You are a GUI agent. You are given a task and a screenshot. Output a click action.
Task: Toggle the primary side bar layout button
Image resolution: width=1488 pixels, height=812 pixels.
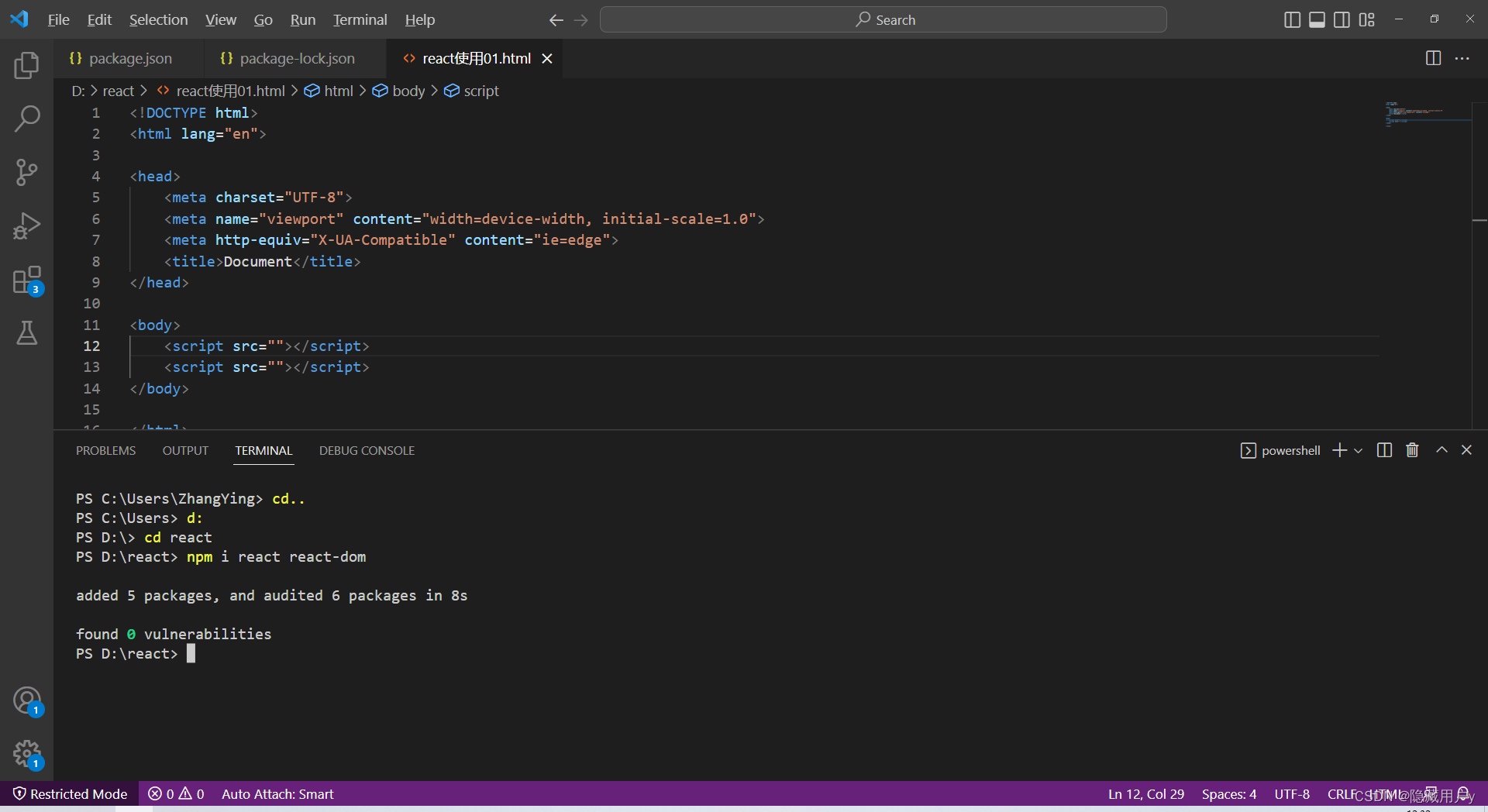click(1292, 19)
